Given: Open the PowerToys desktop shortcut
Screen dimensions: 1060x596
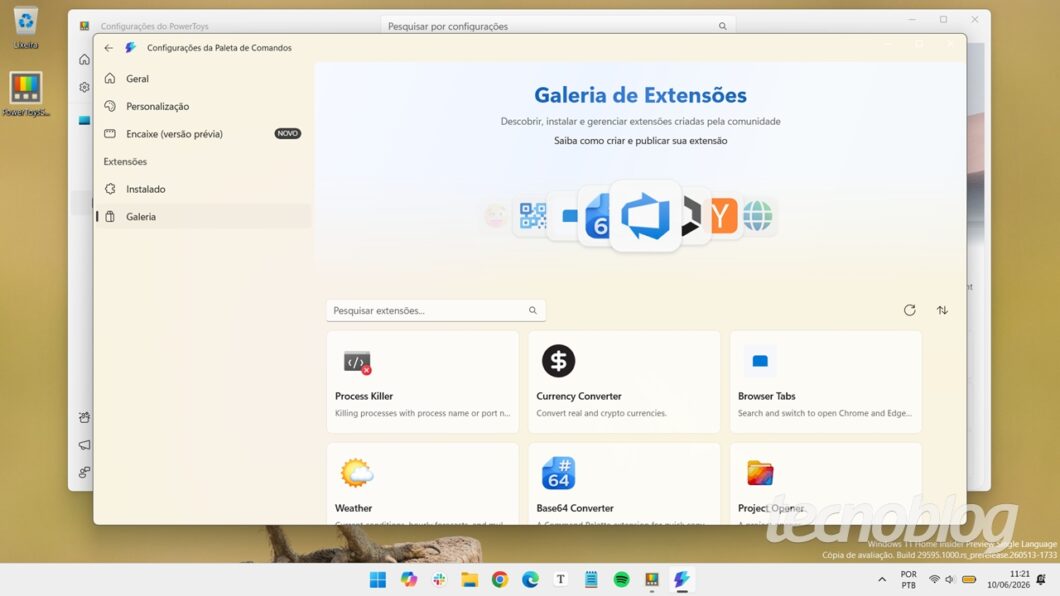Looking at the screenshot, I should [26, 95].
